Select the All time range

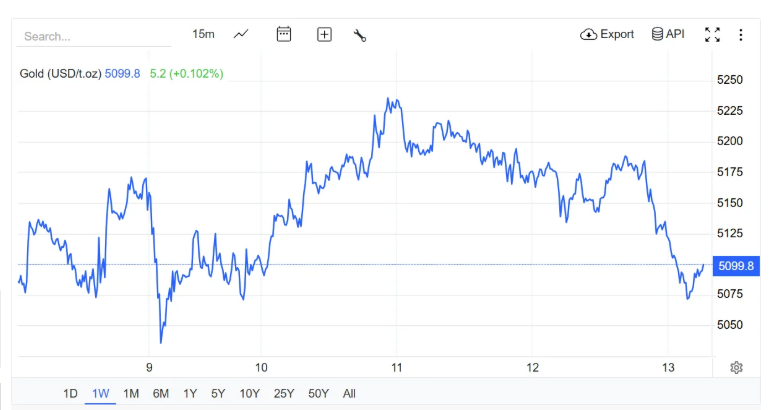(x=349, y=393)
